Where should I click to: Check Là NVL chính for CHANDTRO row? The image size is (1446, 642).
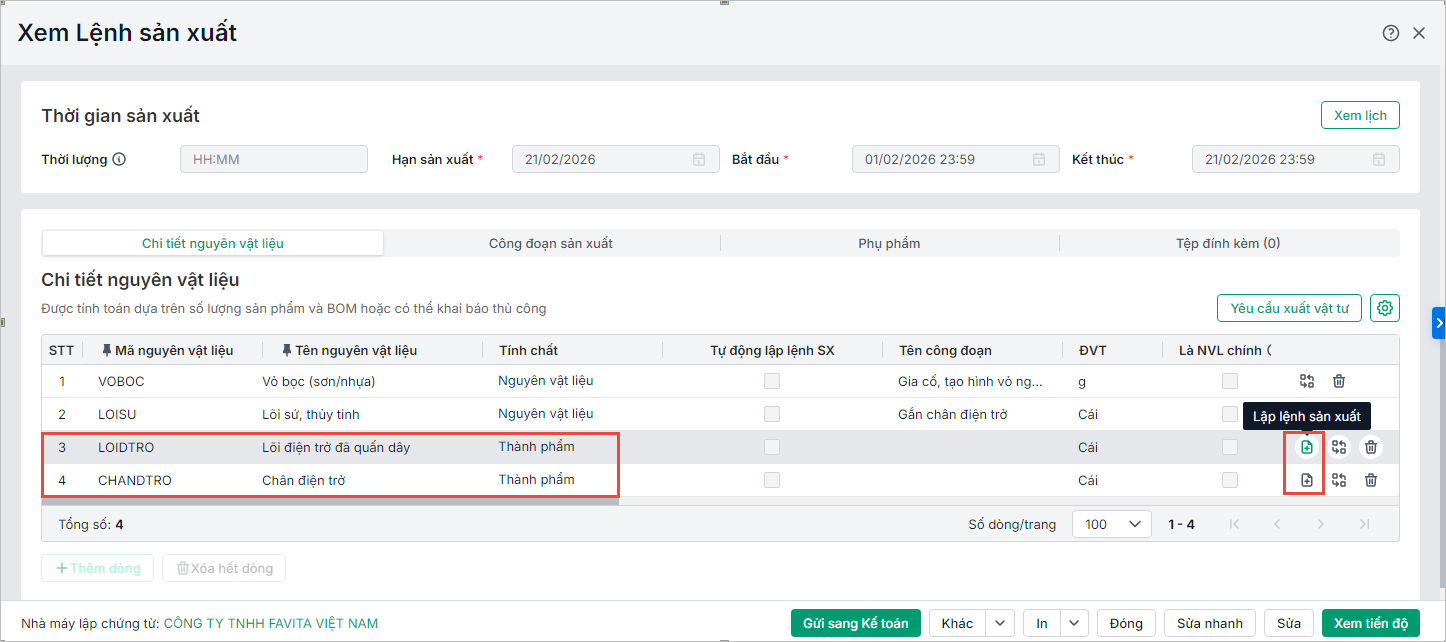[1230, 481]
